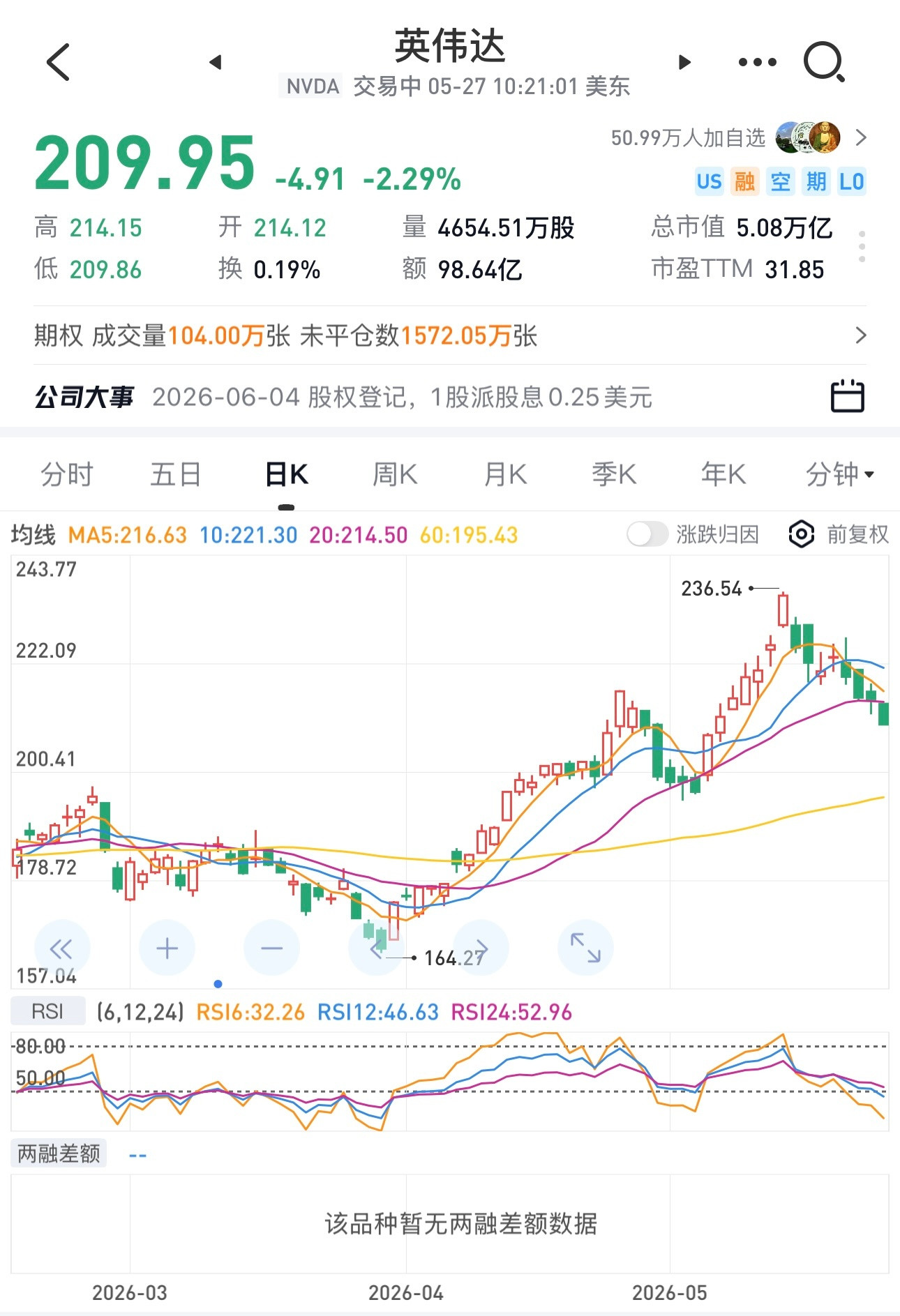Tap the back arrow icon
Image resolution: width=900 pixels, height=1316 pixels.
pyautogui.click(x=59, y=62)
